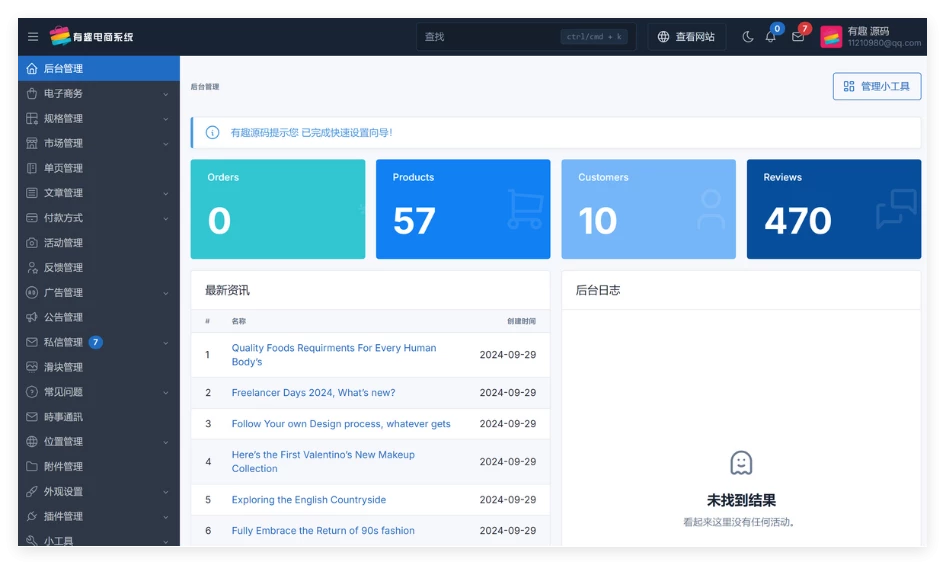Viewport: 945px width, 565px height.
Task: Click the user avatar profile icon
Action: pos(831,37)
